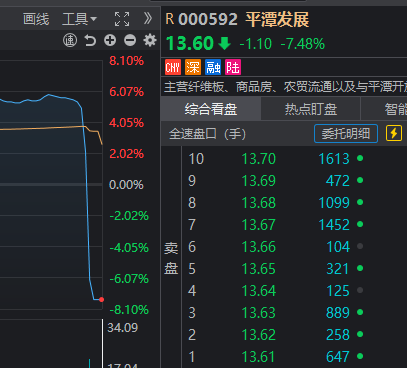Zoom in chart with plus icon

pos(110,41)
